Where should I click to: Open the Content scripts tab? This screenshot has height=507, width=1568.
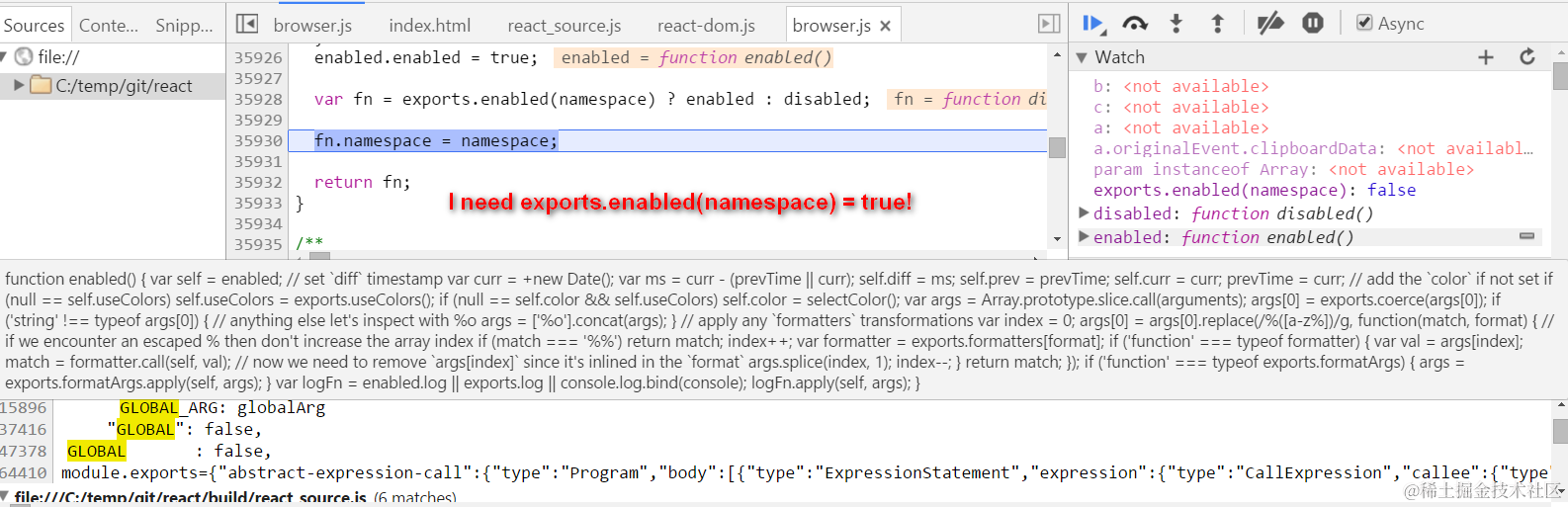[x=109, y=25]
